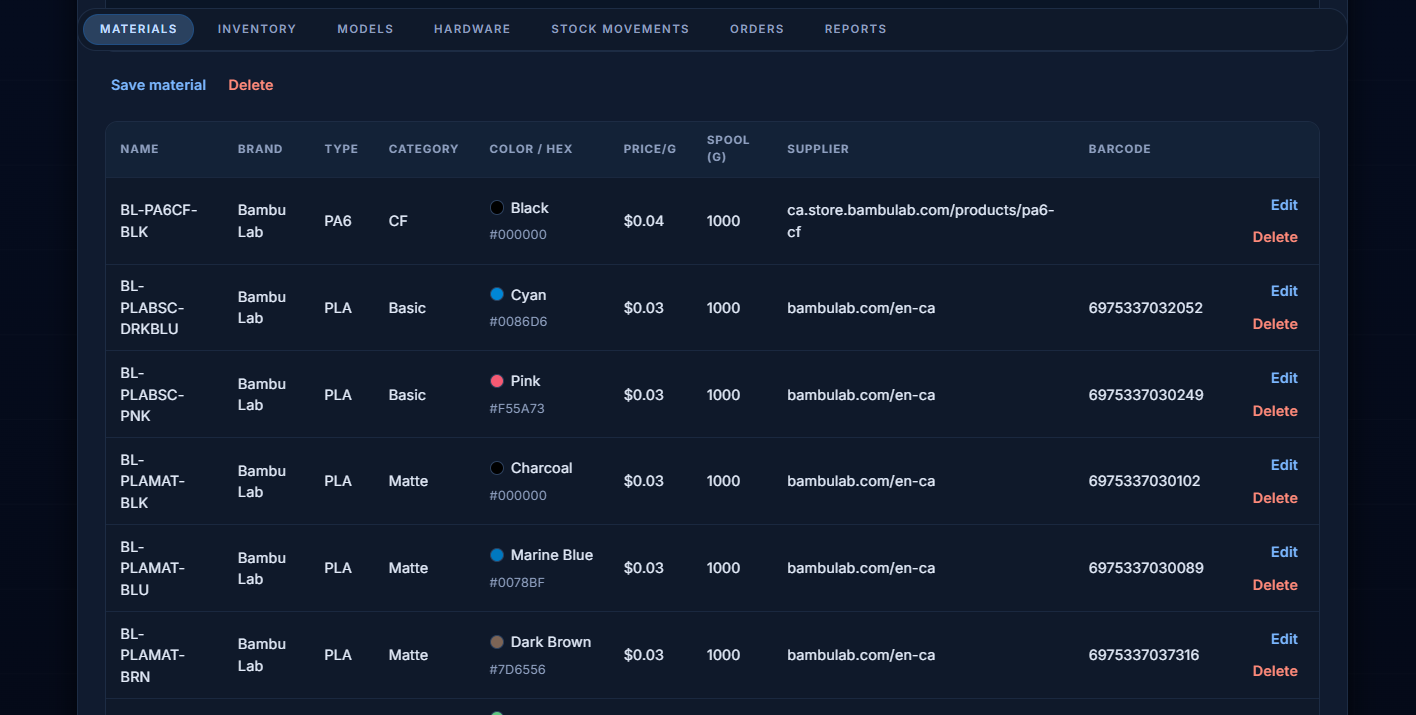The image size is (1416, 715).
Task: Click the CATEGORY column header
Action: click(424, 149)
